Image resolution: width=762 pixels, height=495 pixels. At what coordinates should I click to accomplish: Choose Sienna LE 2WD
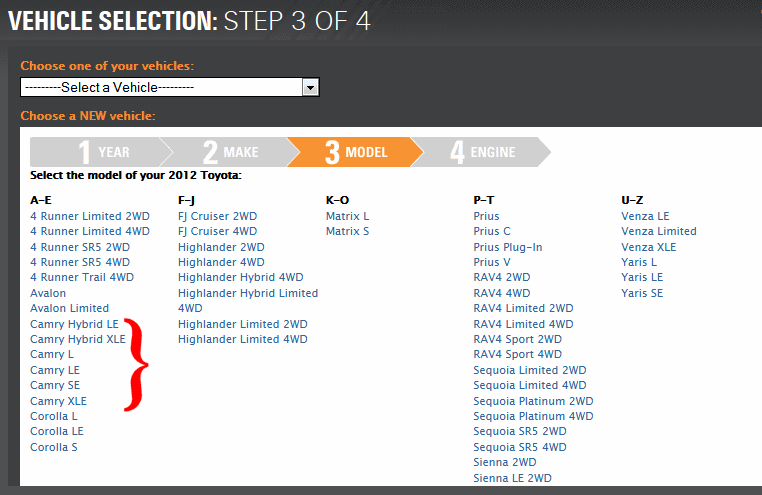(x=512, y=478)
